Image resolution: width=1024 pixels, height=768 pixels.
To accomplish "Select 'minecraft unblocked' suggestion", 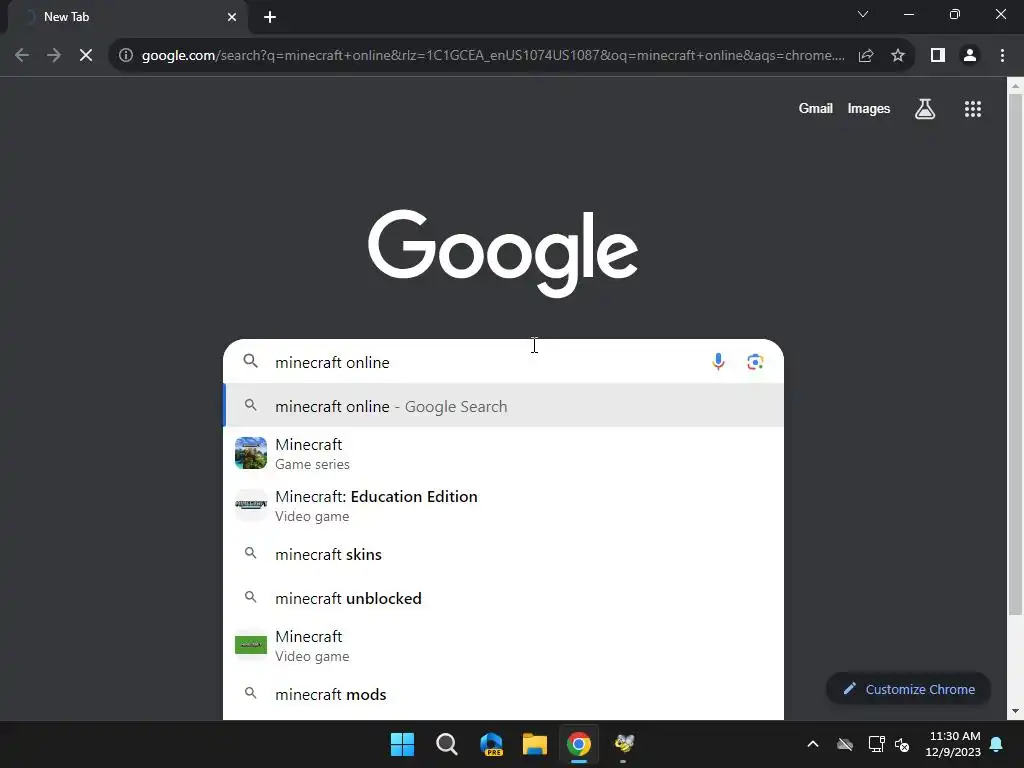I will click(504, 598).
